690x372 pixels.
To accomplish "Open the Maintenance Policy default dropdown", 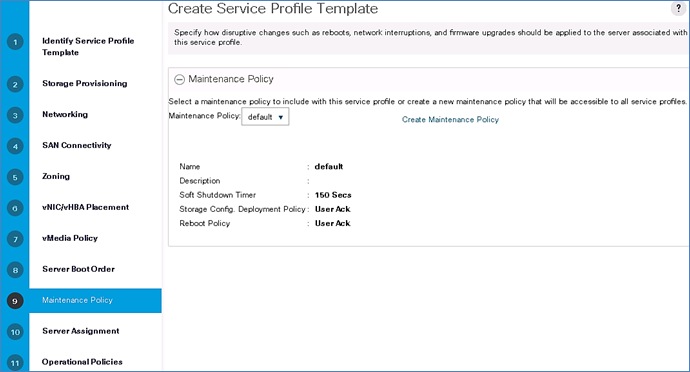I will pos(265,117).
